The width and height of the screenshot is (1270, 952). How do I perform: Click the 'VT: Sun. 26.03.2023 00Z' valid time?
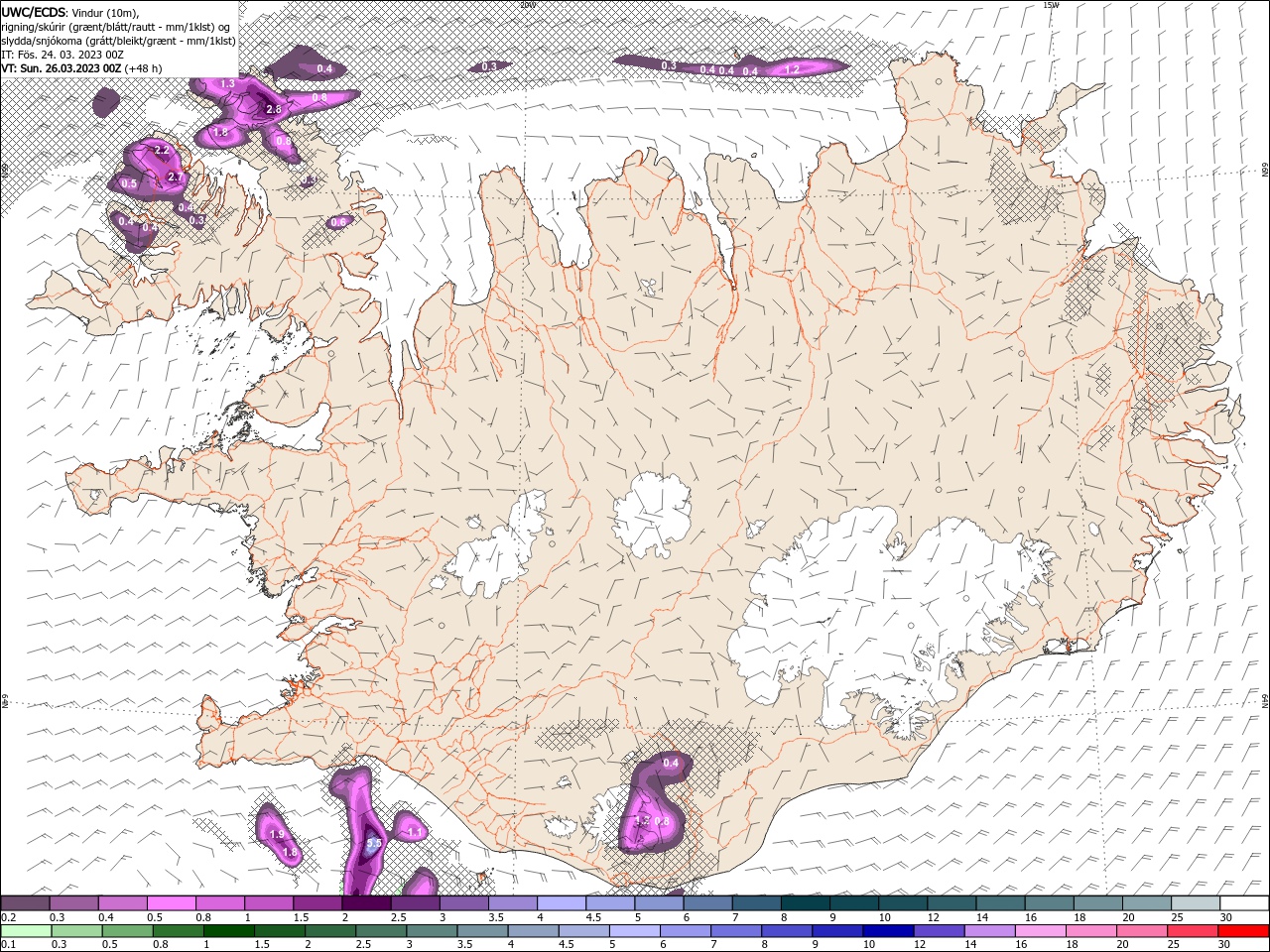pyautogui.click(x=61, y=68)
